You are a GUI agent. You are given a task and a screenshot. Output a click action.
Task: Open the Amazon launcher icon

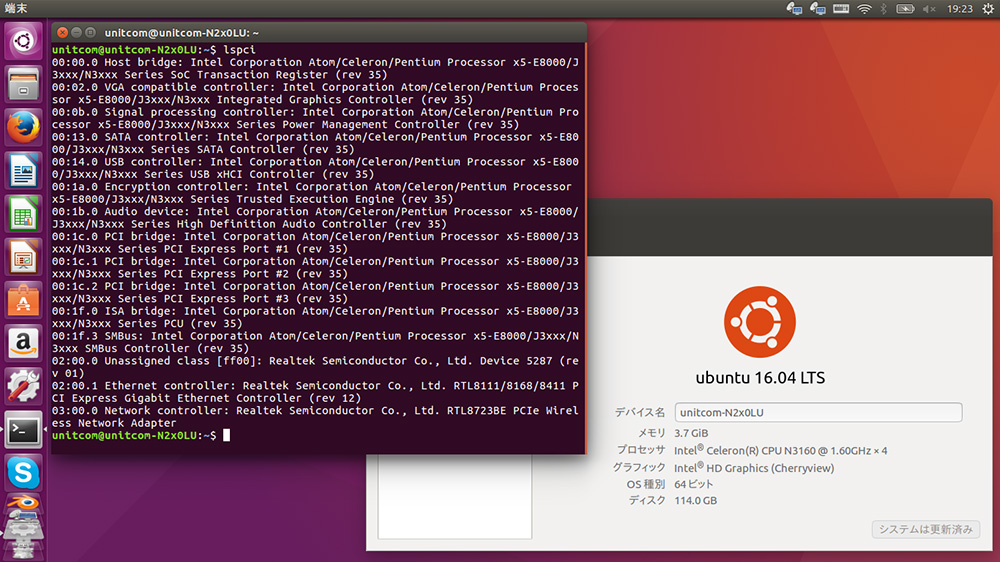pos(24,343)
